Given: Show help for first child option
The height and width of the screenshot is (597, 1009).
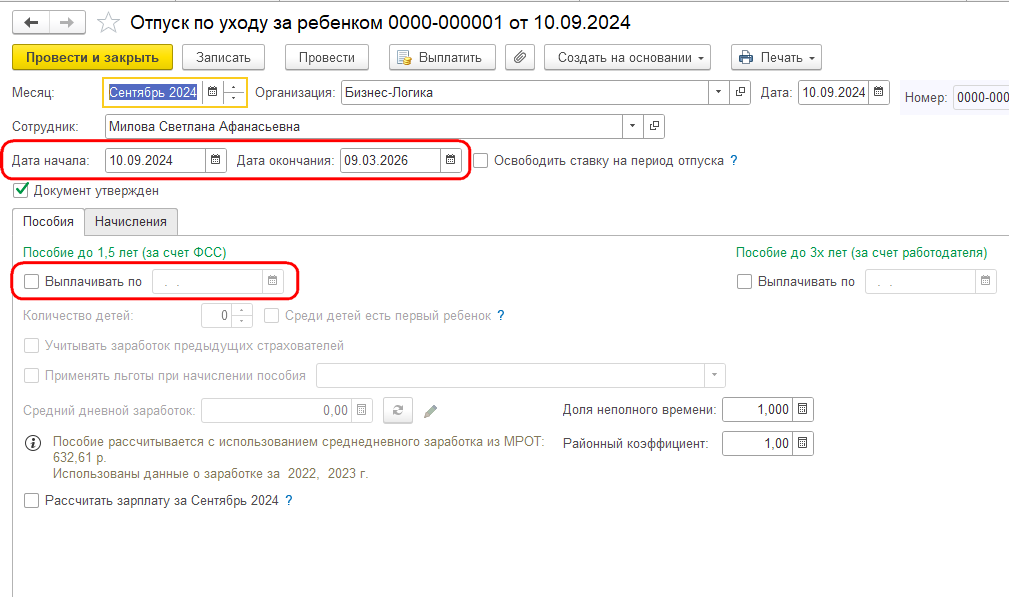Looking at the screenshot, I should click(x=501, y=315).
